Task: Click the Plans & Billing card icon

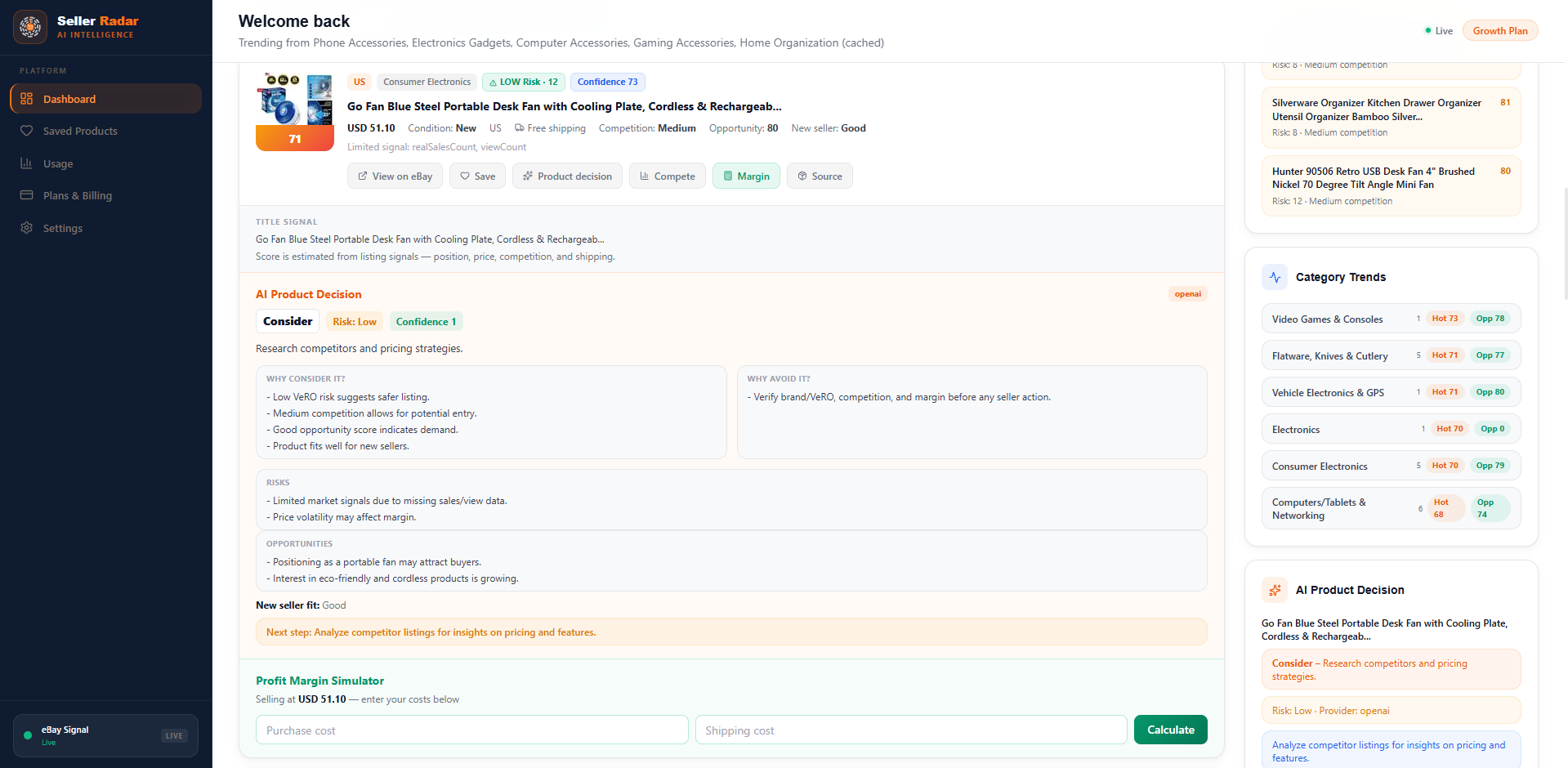Action: 27,195
